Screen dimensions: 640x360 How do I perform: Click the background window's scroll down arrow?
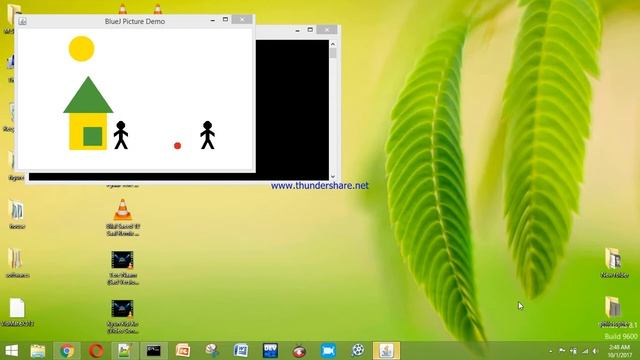coord(333,177)
